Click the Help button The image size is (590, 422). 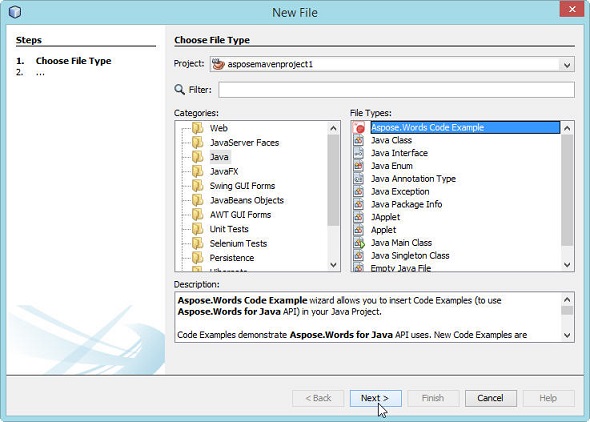(x=548, y=398)
